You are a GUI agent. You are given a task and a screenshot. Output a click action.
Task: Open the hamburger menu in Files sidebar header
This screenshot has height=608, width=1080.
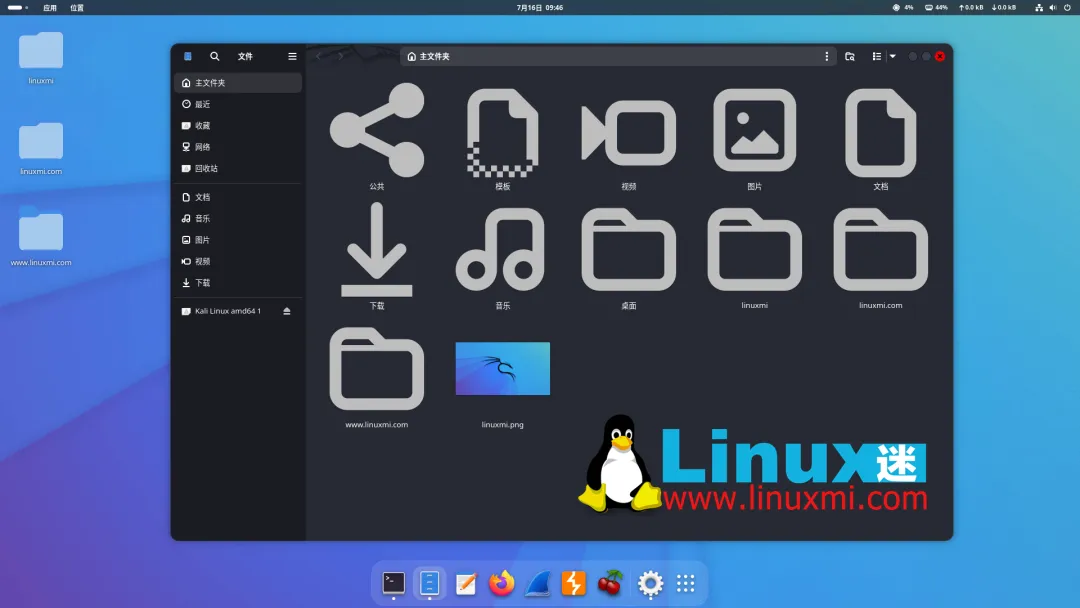tap(292, 56)
